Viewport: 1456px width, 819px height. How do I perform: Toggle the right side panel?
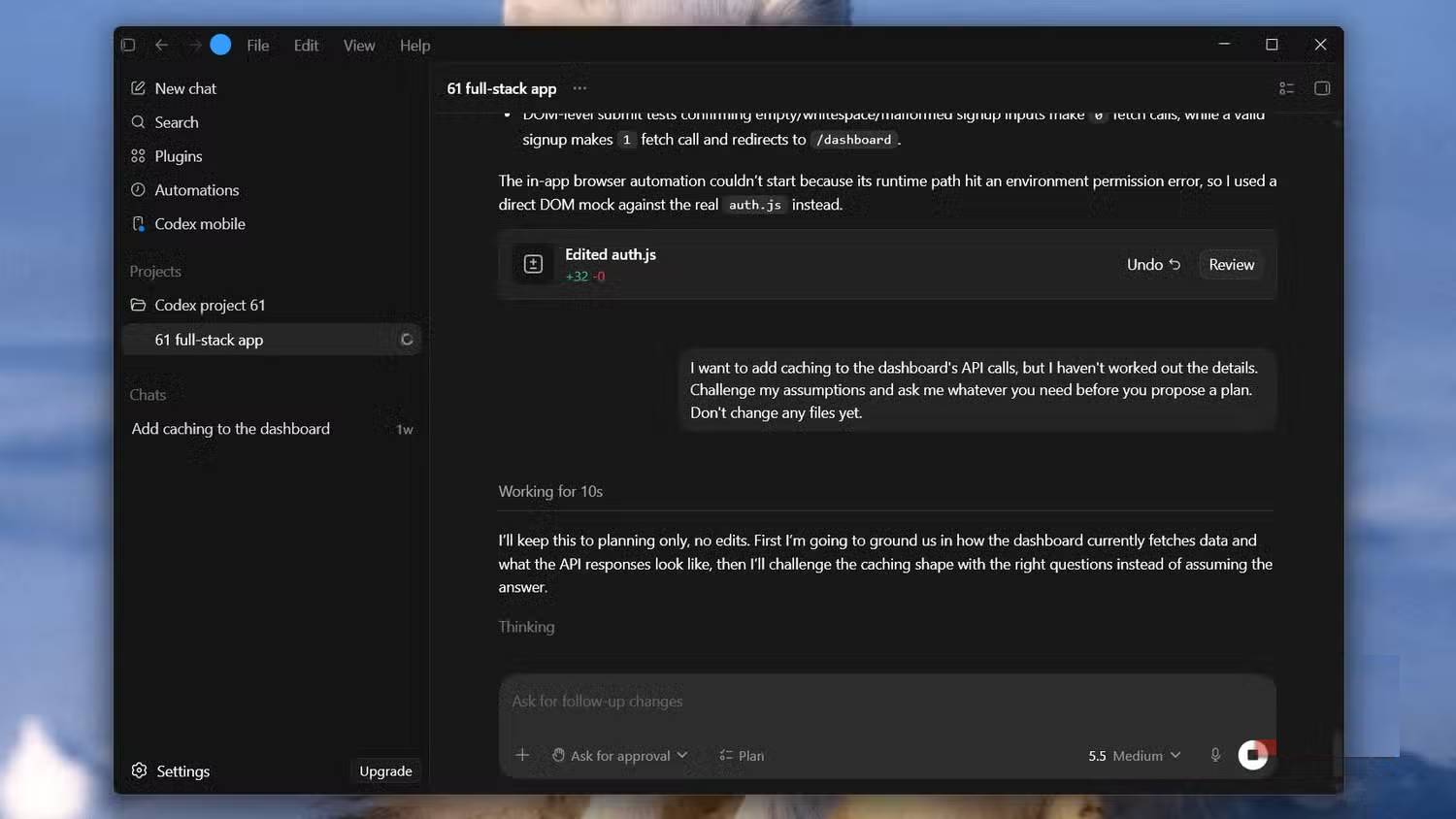[1322, 88]
